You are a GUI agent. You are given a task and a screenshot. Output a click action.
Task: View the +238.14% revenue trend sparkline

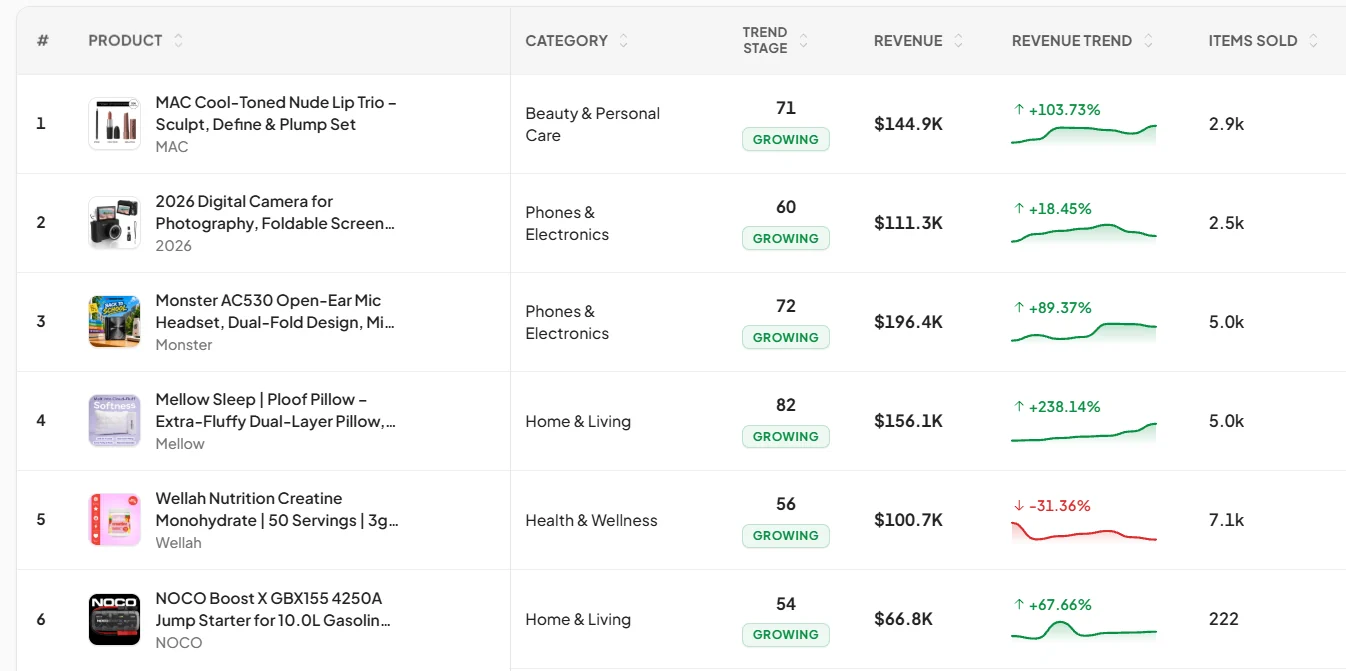[1084, 432]
